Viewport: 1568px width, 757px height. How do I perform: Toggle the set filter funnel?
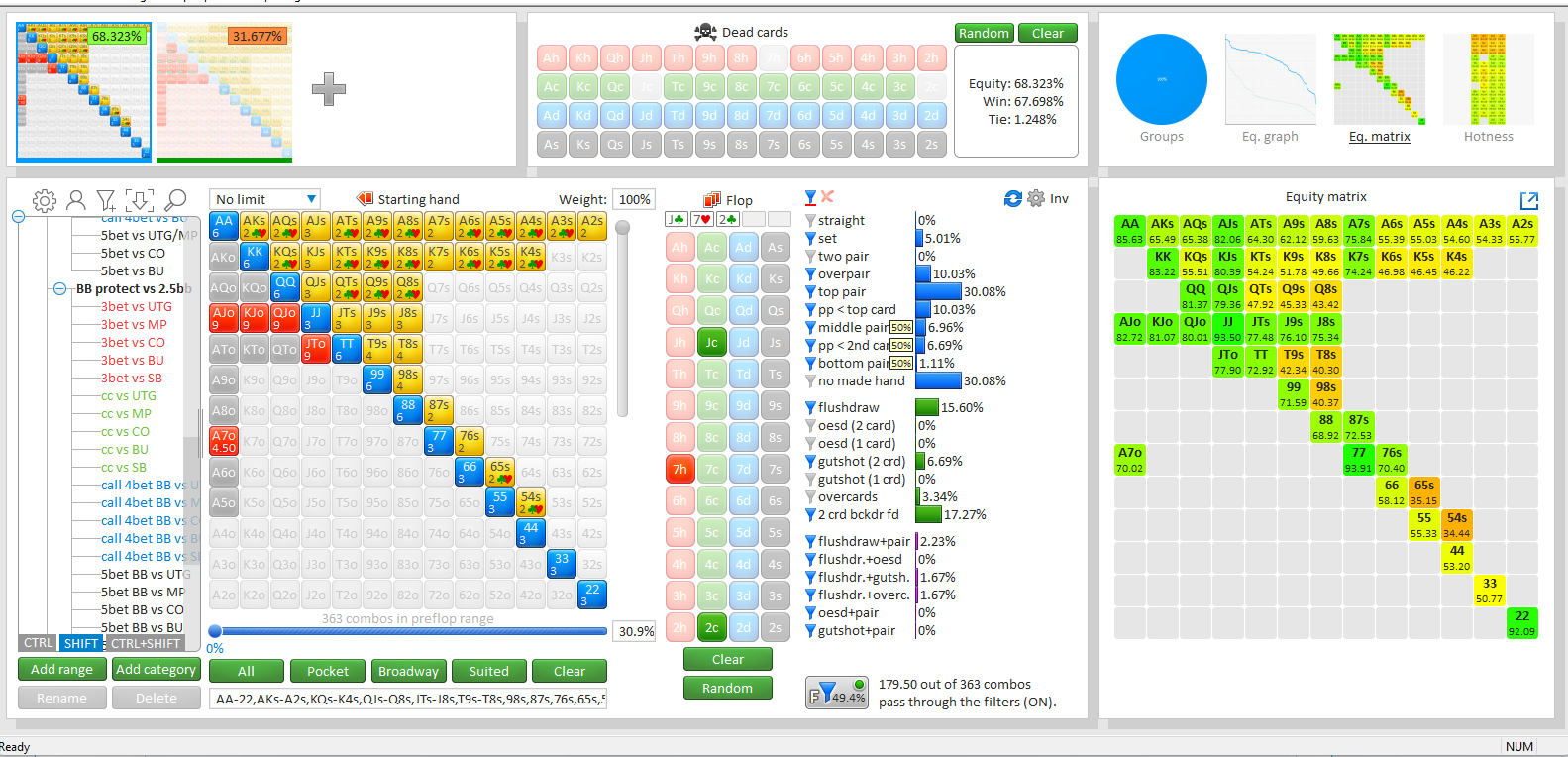(810, 239)
